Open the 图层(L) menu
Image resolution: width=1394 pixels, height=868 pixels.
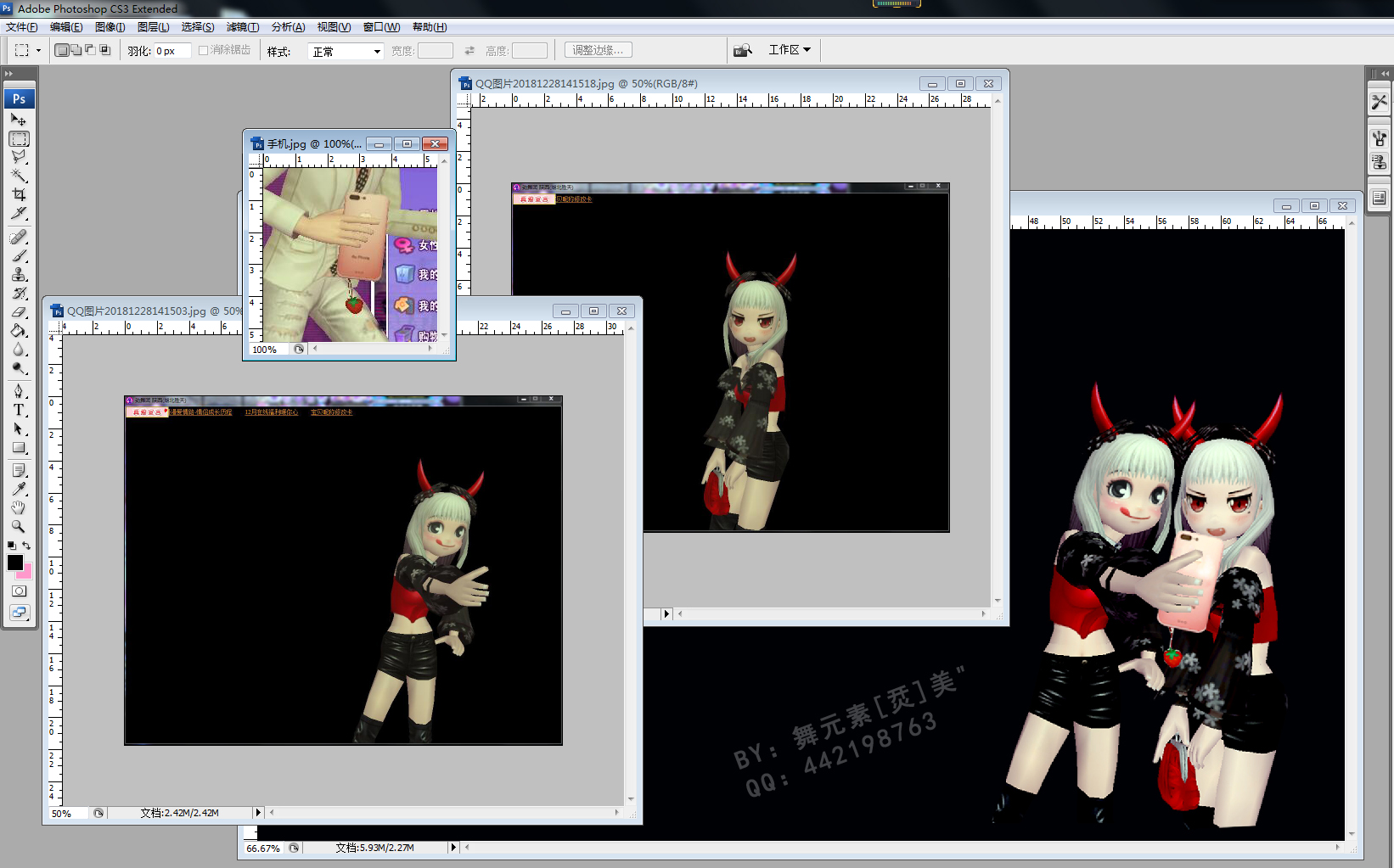[153, 27]
